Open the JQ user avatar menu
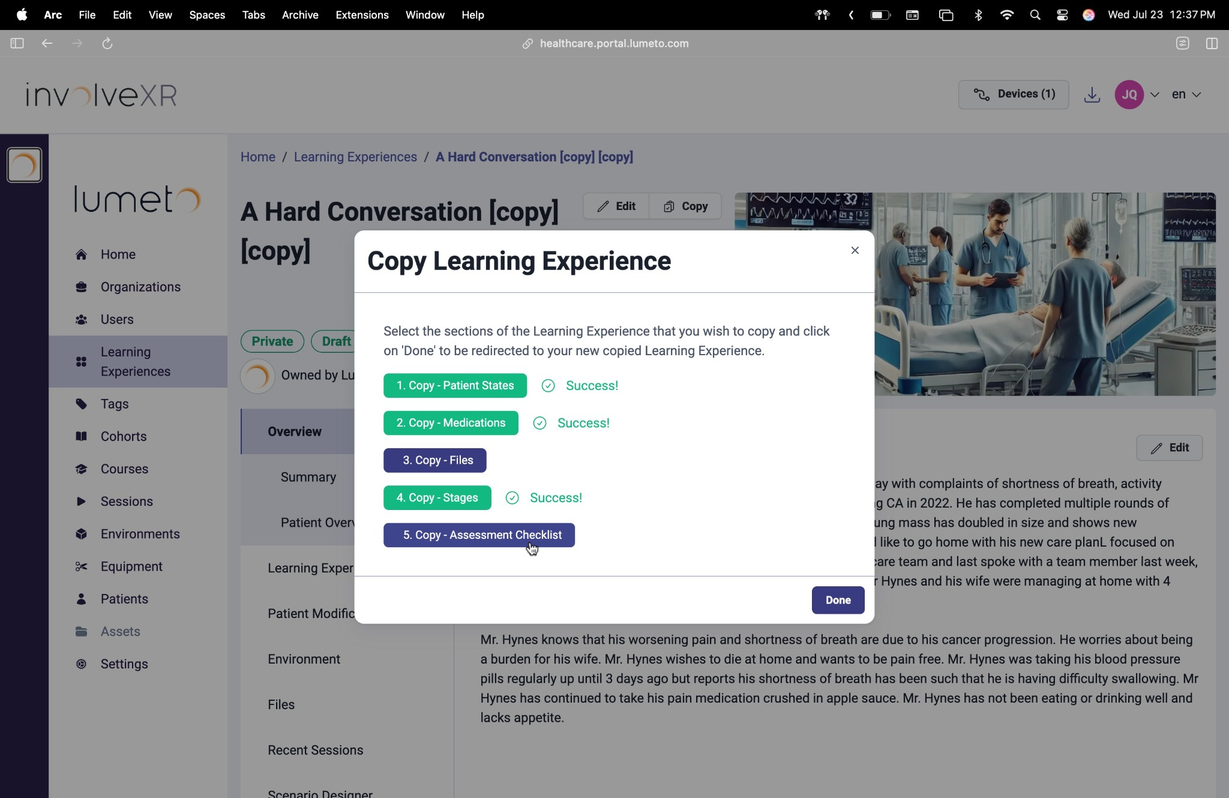The width and height of the screenshot is (1229, 798). point(1129,94)
